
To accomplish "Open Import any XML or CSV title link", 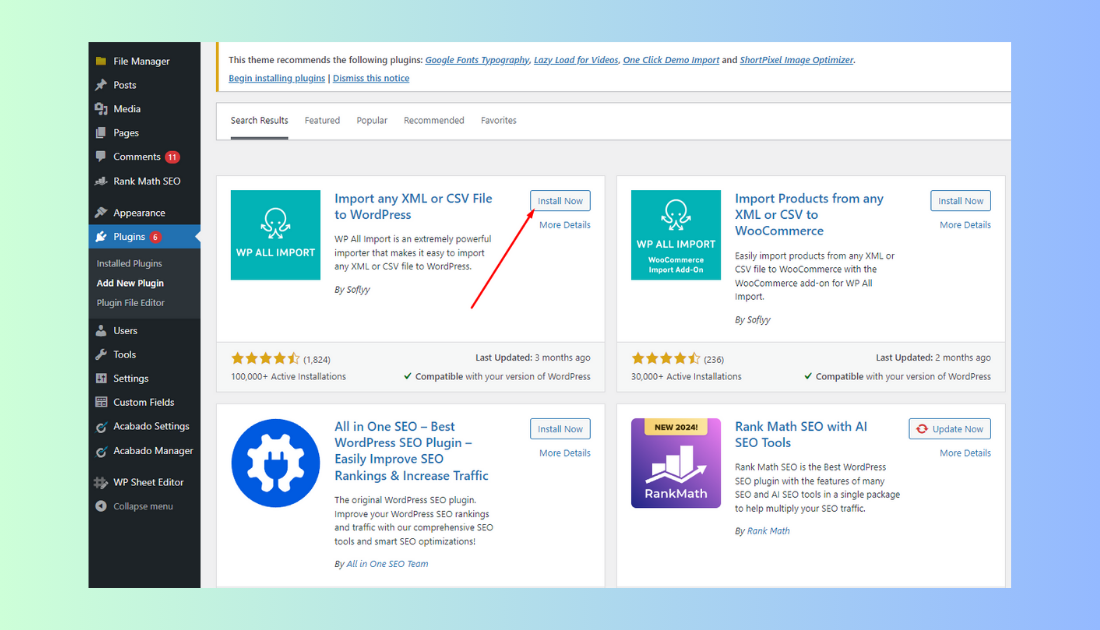I will (x=413, y=206).
